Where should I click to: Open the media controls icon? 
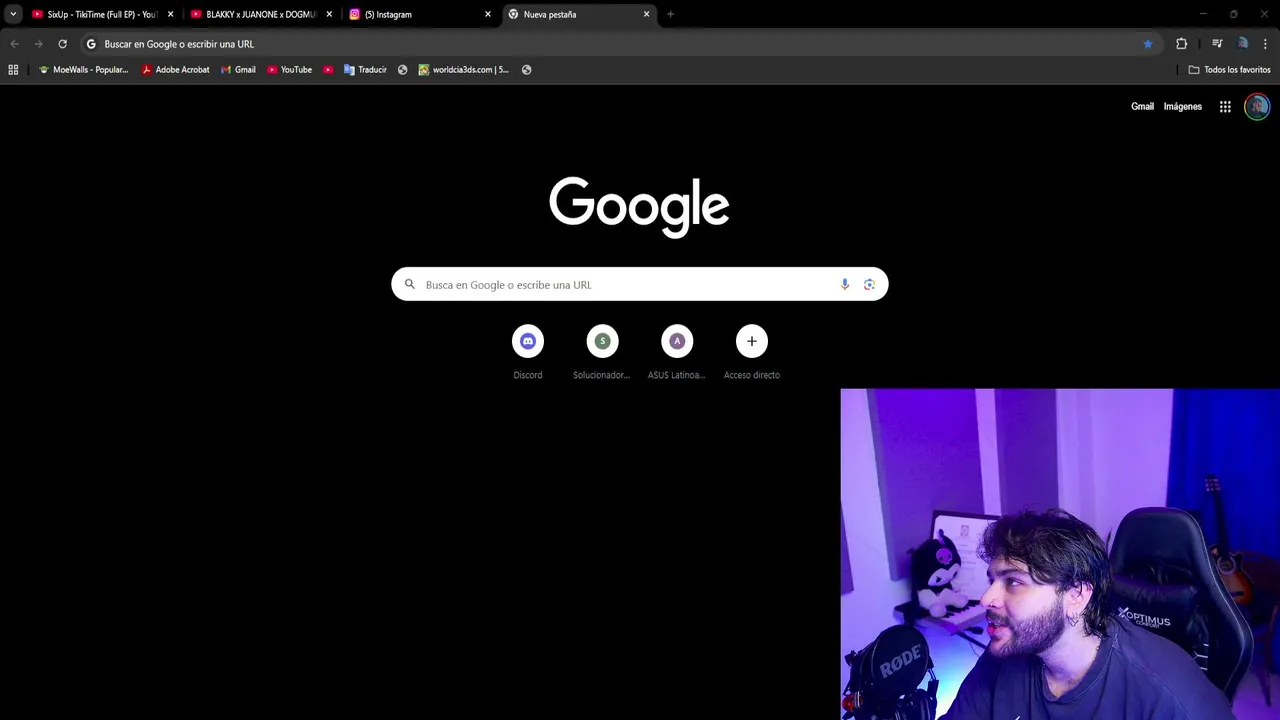click(1217, 44)
